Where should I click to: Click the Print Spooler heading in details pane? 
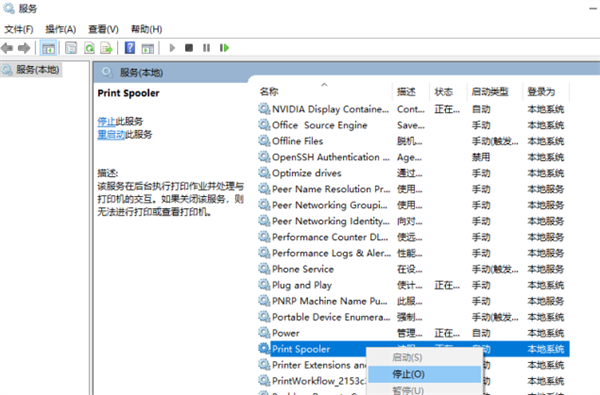click(128, 93)
